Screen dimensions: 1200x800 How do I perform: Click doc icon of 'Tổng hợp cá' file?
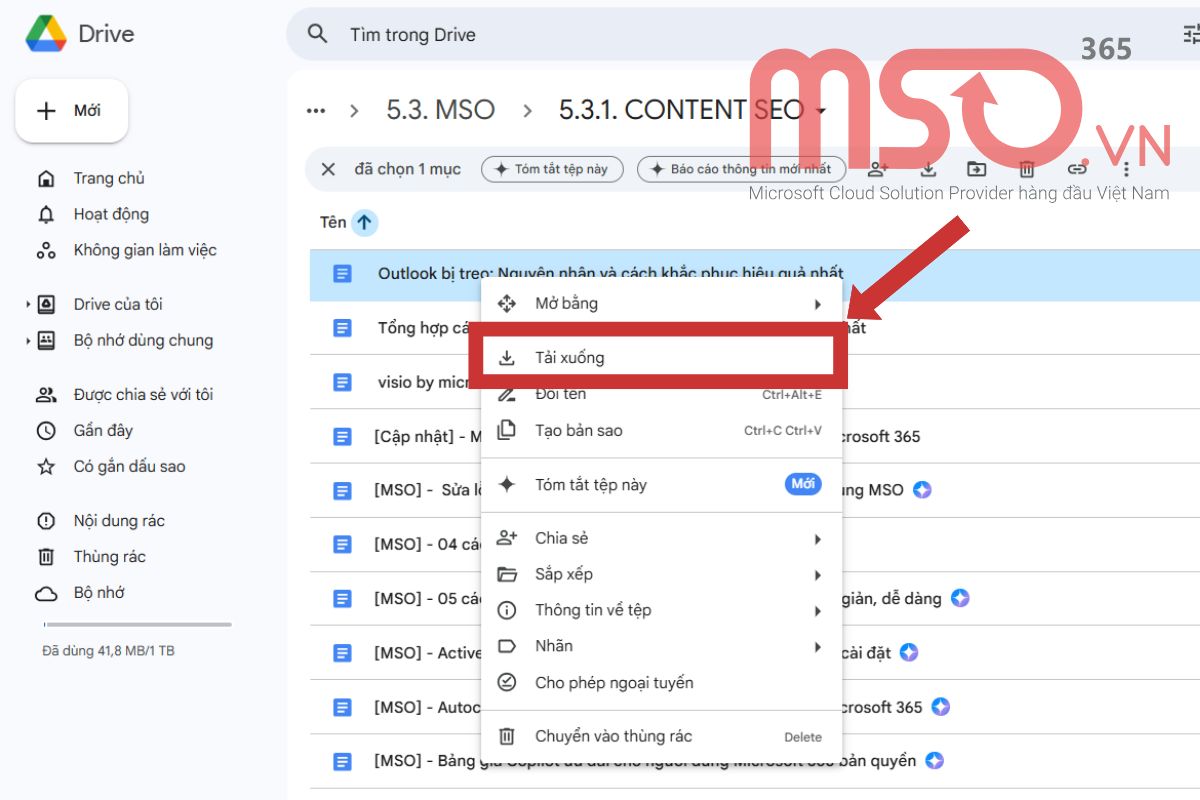[342, 328]
